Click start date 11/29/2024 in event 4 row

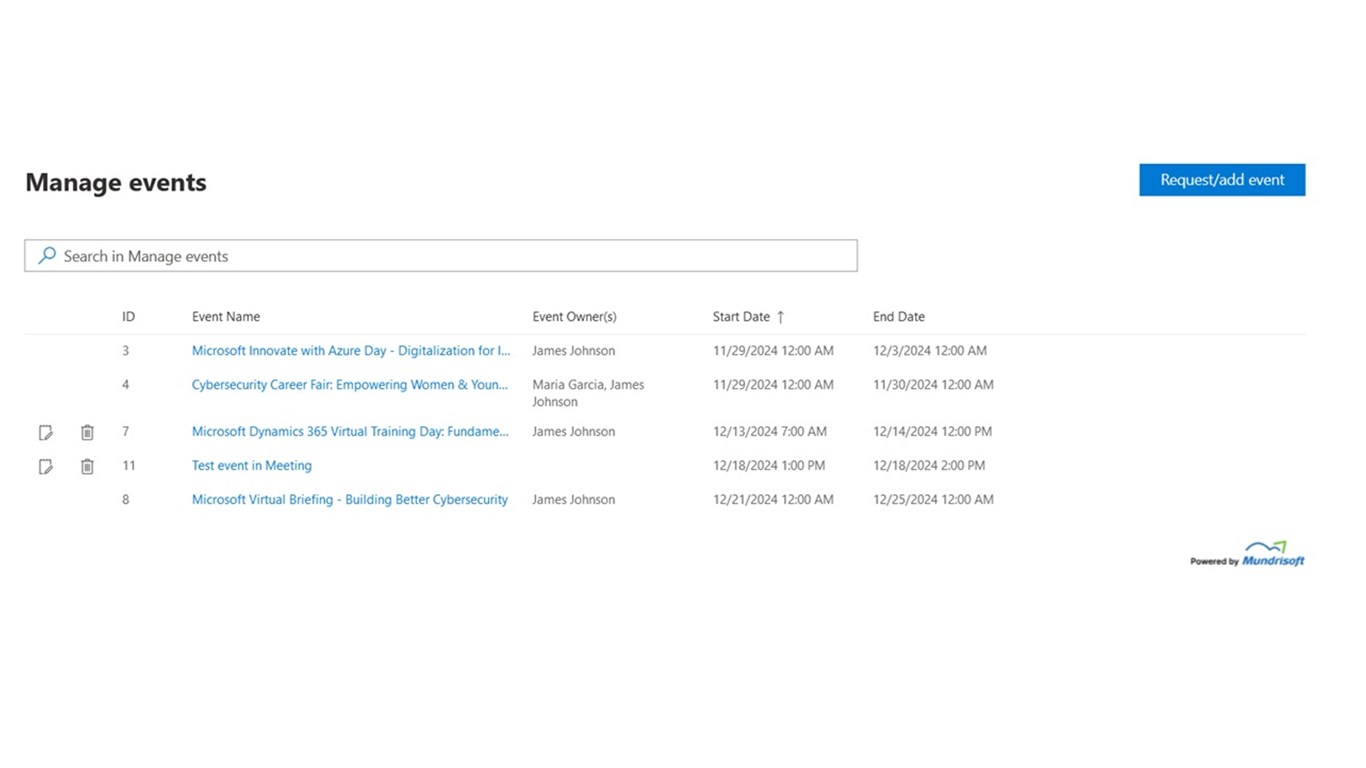(x=773, y=385)
